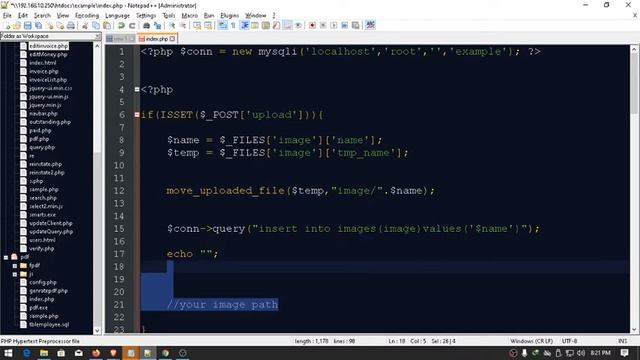Expand the fpdf folder
Image resolution: width=640 pixels, height=360 pixels.
(x=15, y=266)
